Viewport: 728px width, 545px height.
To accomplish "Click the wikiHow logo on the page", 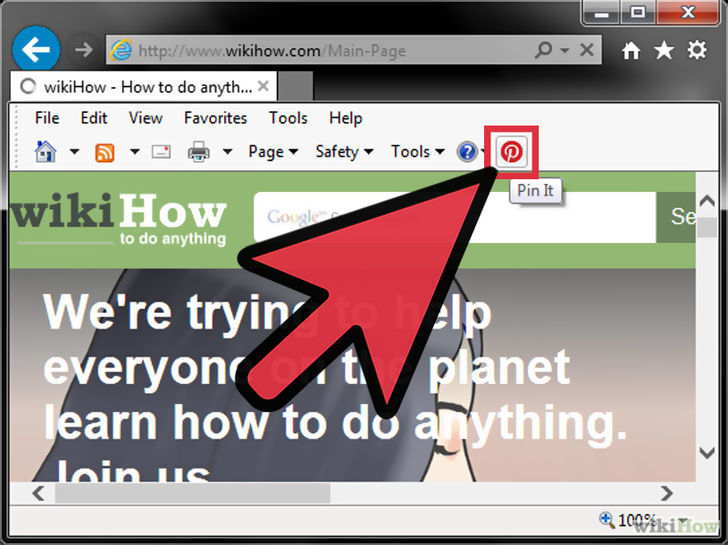I will [x=118, y=219].
